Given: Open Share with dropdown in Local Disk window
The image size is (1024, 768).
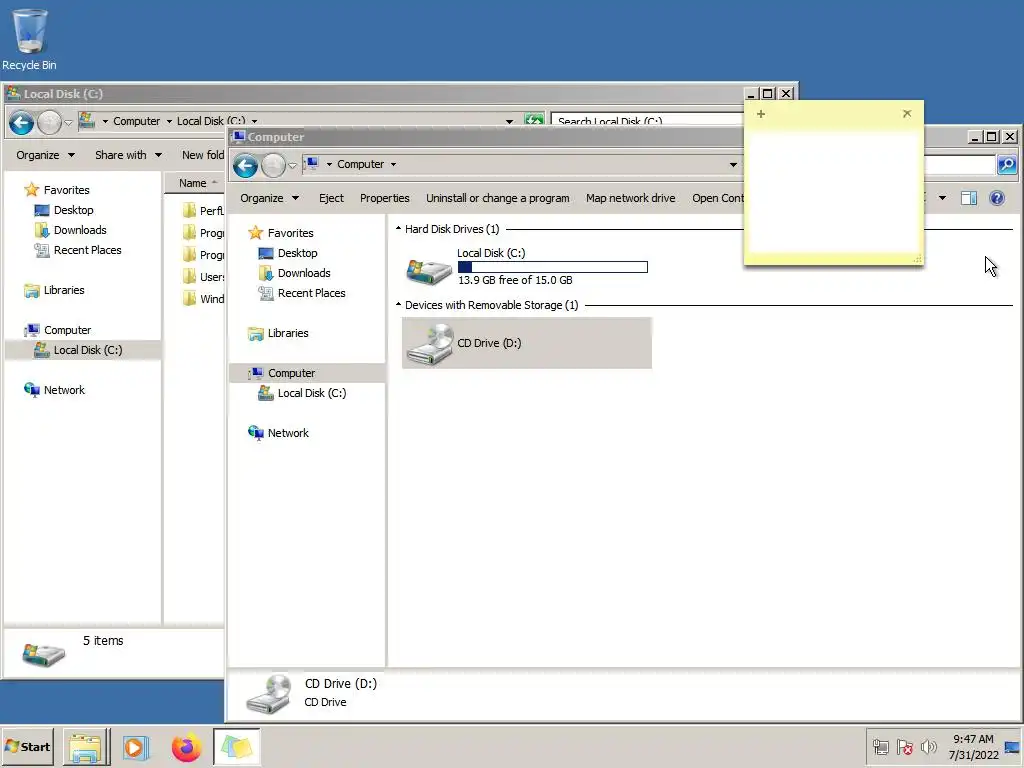Looking at the screenshot, I should click(x=128, y=155).
